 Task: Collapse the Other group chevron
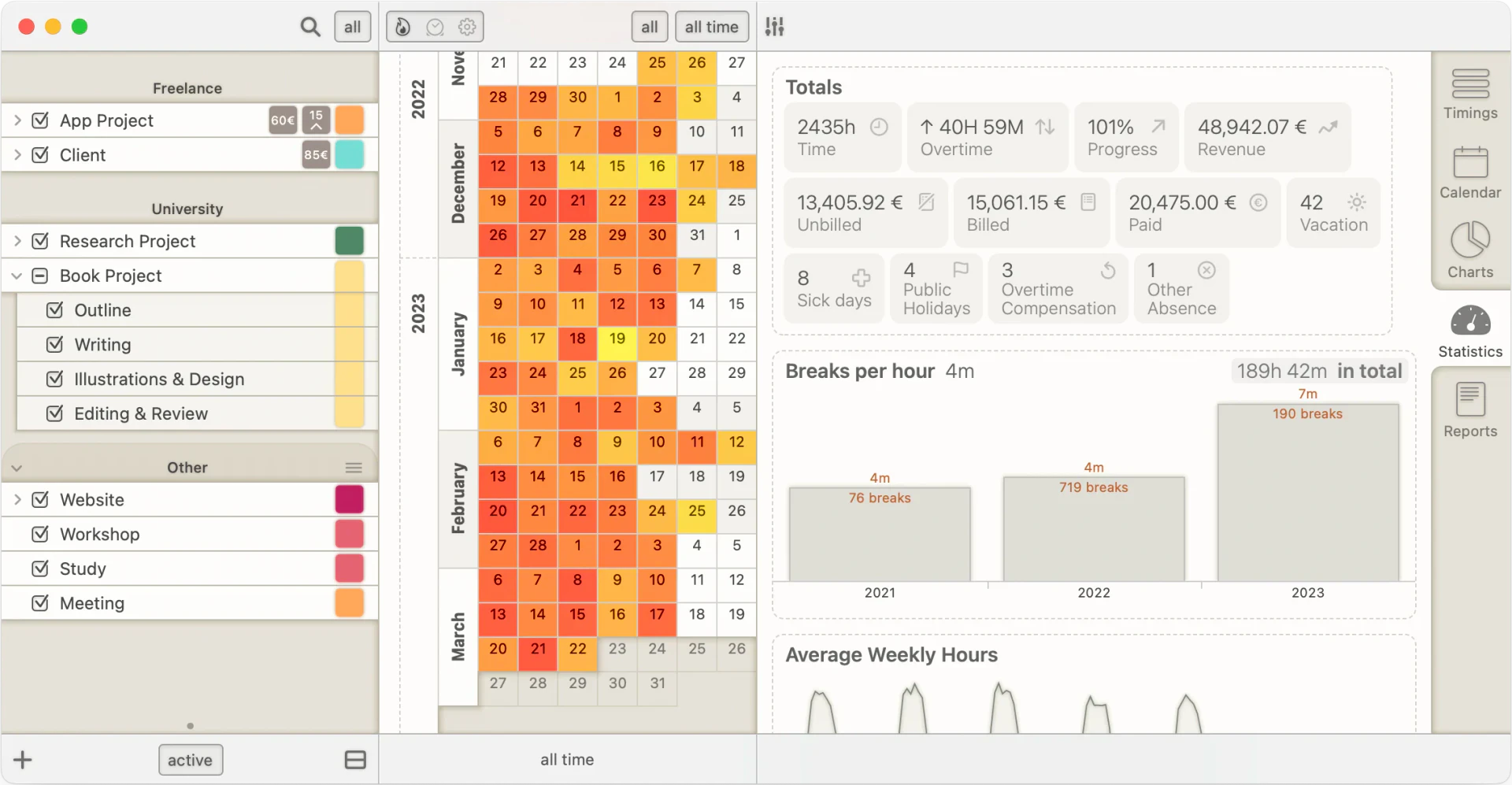coord(17,468)
